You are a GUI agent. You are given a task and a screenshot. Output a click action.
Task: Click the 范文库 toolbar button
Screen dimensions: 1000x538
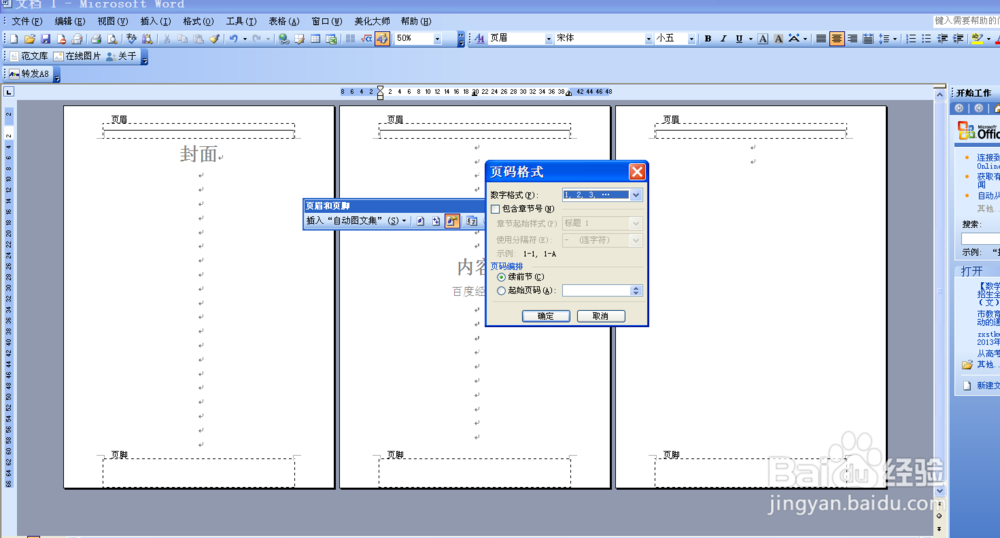pyautogui.click(x=29, y=56)
